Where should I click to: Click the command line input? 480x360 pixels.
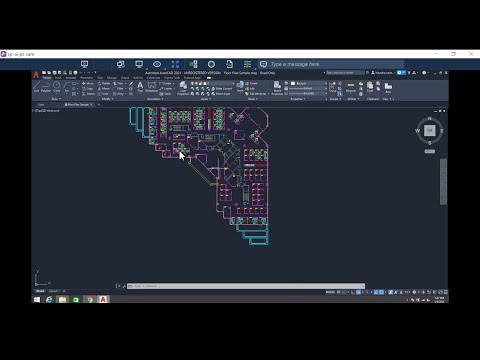(246, 286)
